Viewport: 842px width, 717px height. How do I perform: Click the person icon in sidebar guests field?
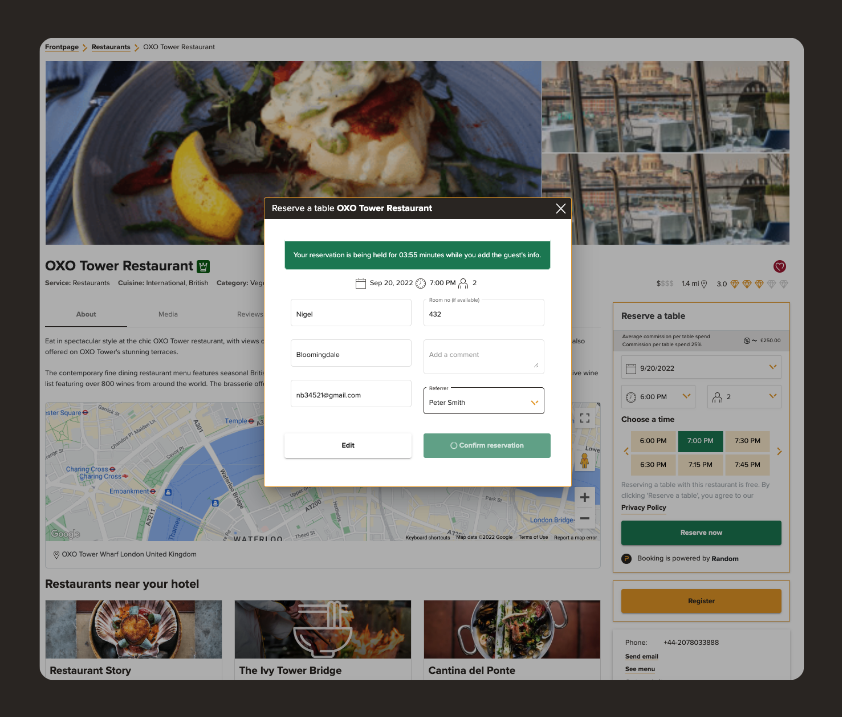click(x=717, y=397)
